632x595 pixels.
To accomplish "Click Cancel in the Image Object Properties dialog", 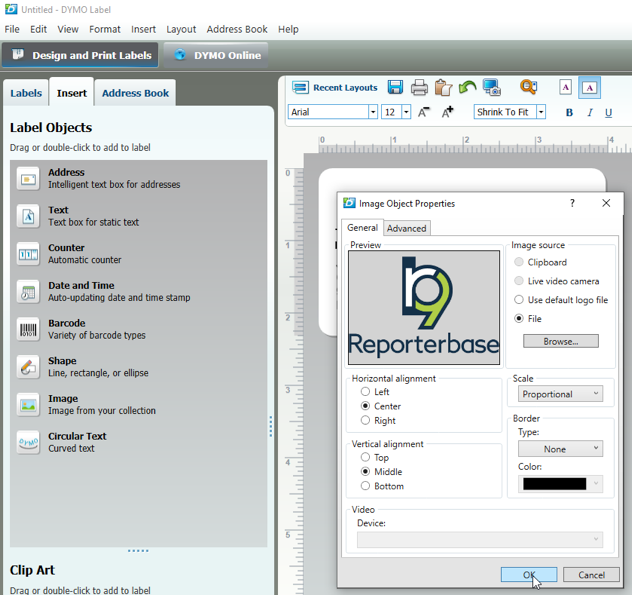I will point(591,575).
